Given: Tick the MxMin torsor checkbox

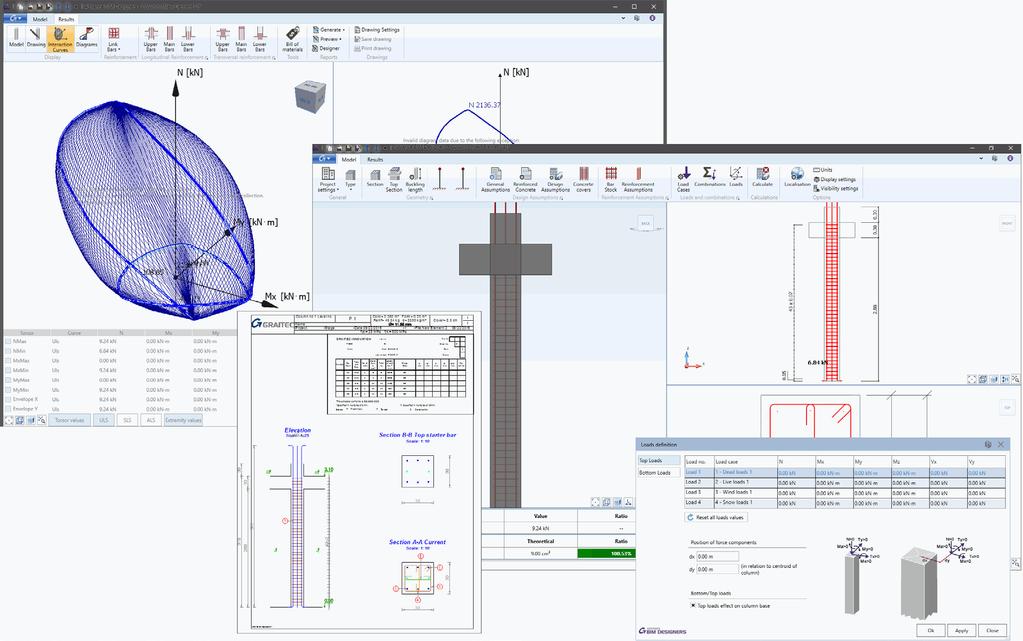Looking at the screenshot, I should [8, 370].
